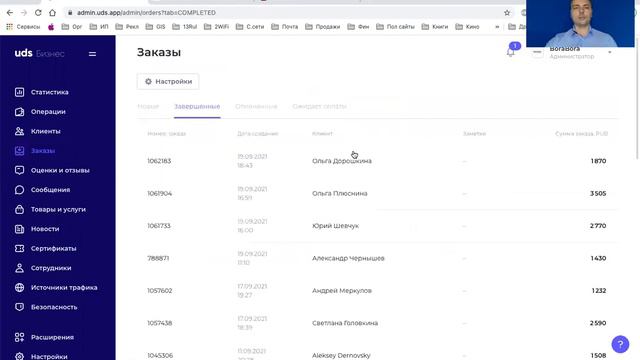Open order number 1057438
This screenshot has height=360, width=640.
160,323
